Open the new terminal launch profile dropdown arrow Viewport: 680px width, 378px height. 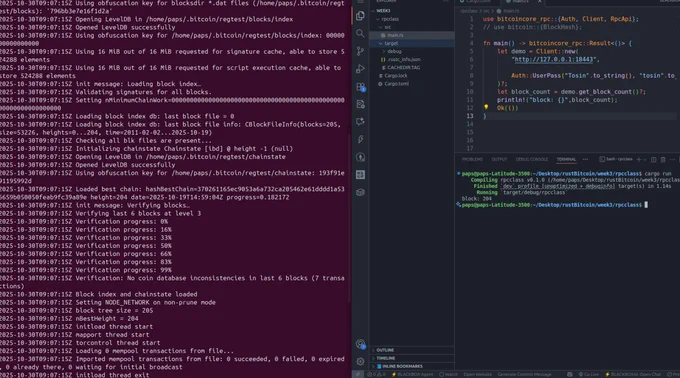[645, 160]
